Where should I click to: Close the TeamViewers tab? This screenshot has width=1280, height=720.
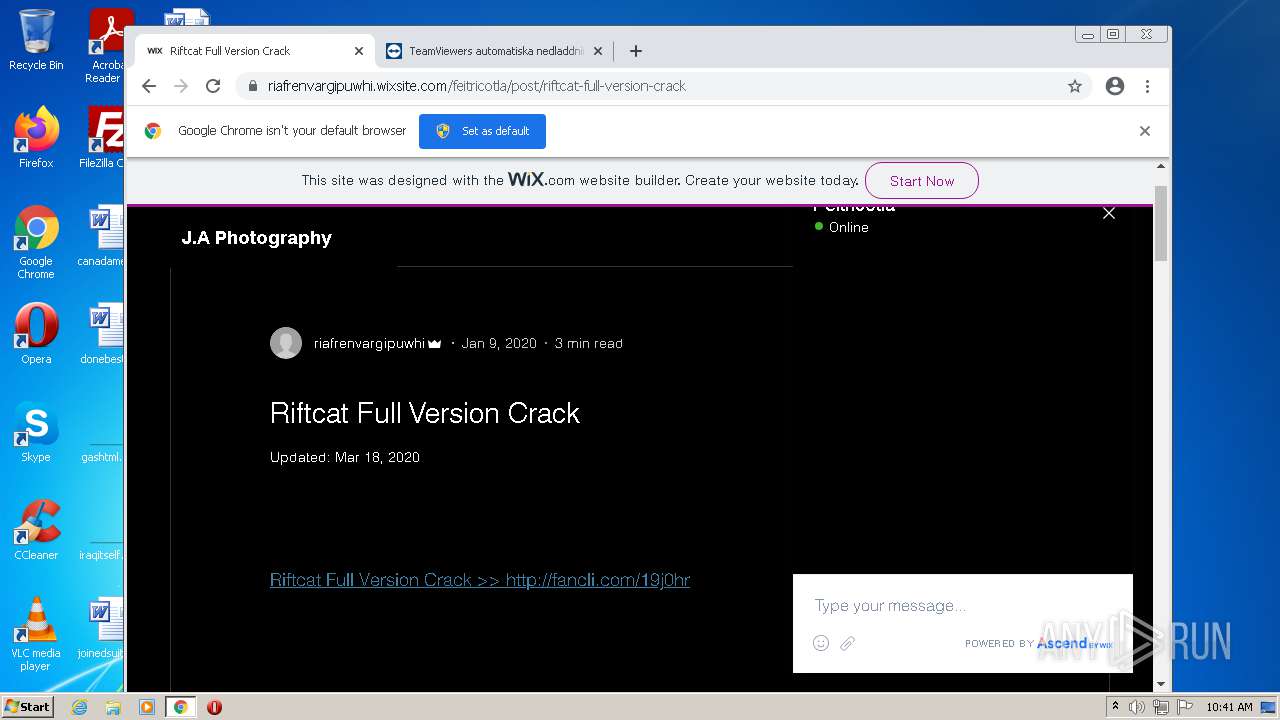(598, 51)
